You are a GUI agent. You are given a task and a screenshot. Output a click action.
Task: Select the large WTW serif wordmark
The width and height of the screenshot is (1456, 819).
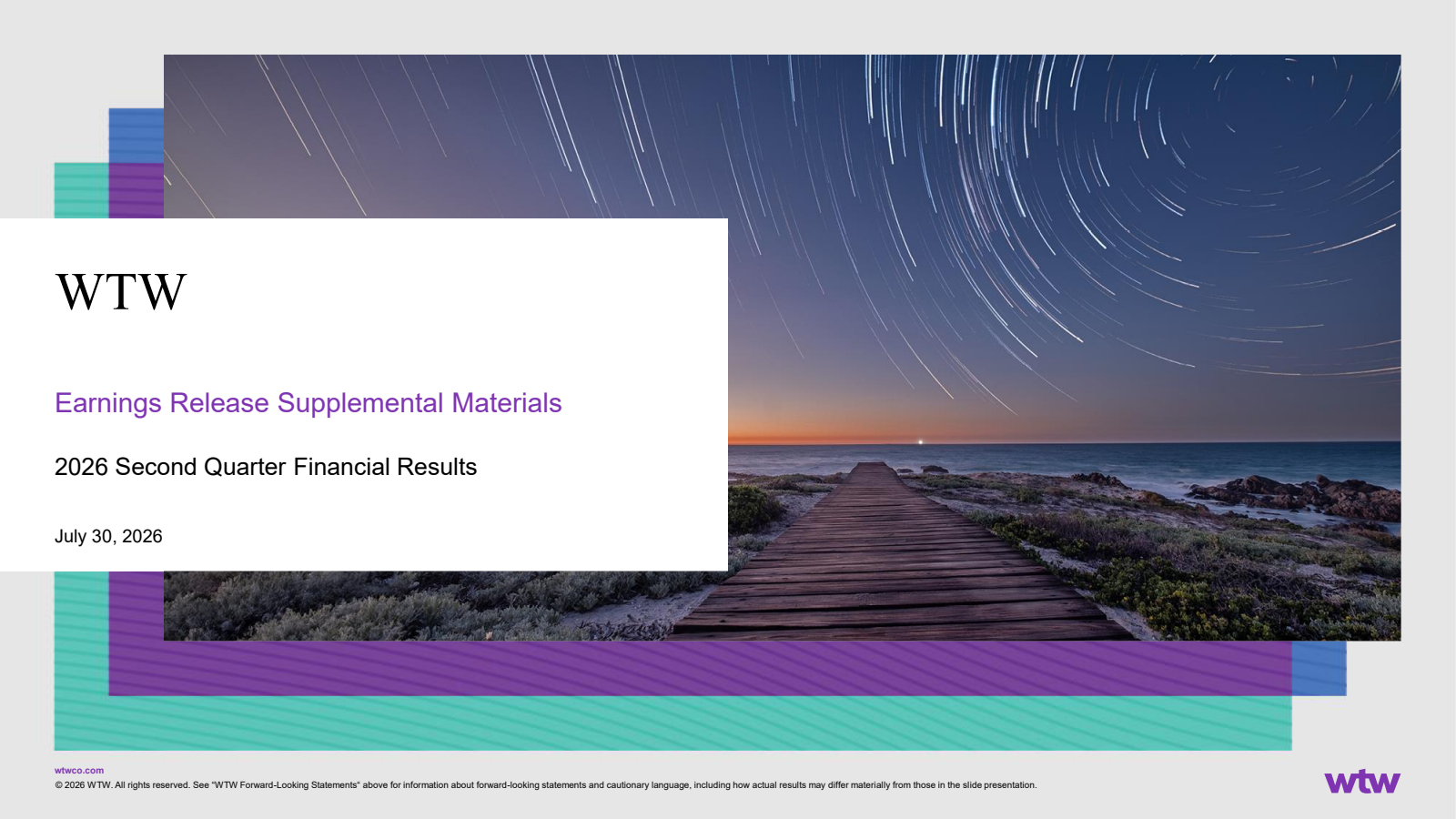pyautogui.click(x=121, y=292)
